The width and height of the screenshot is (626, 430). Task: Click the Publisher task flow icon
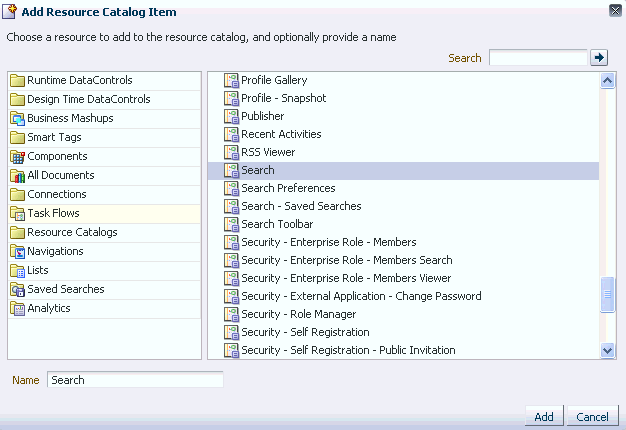(x=231, y=116)
